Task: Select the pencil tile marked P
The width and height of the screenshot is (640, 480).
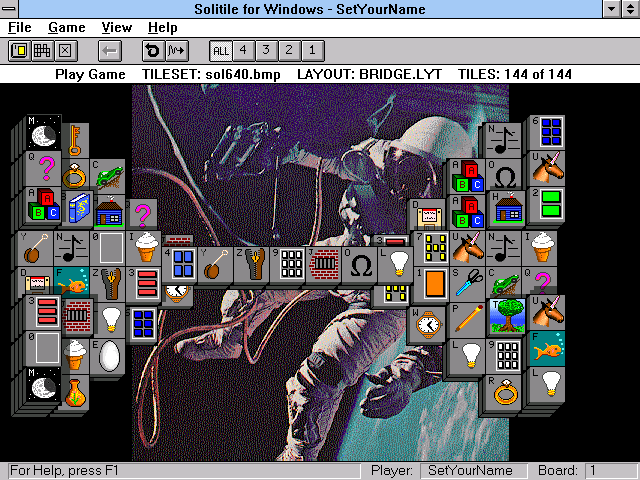Action: coord(468,318)
